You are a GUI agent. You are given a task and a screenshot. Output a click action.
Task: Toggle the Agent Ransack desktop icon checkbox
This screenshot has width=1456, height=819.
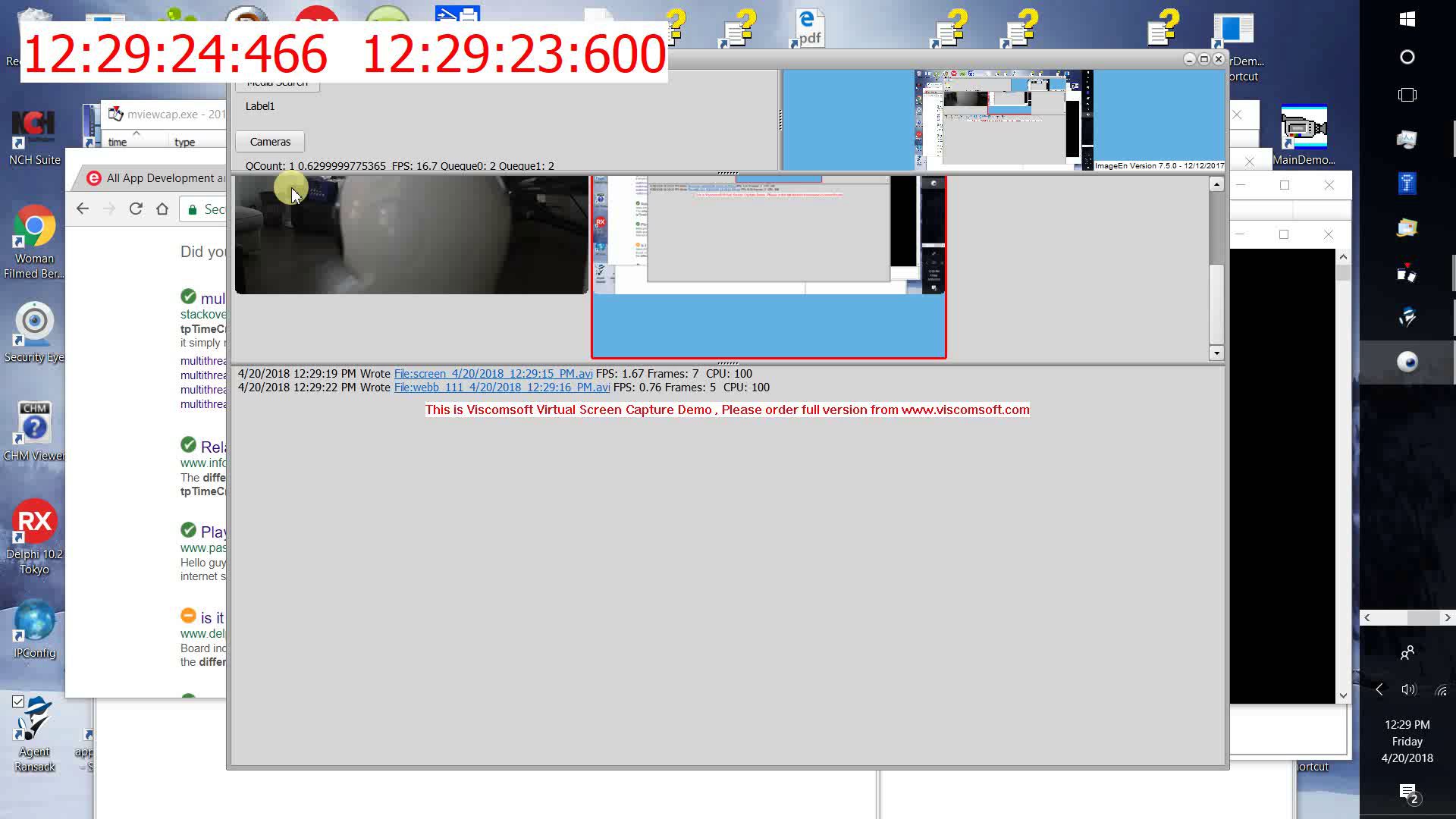coord(18,702)
